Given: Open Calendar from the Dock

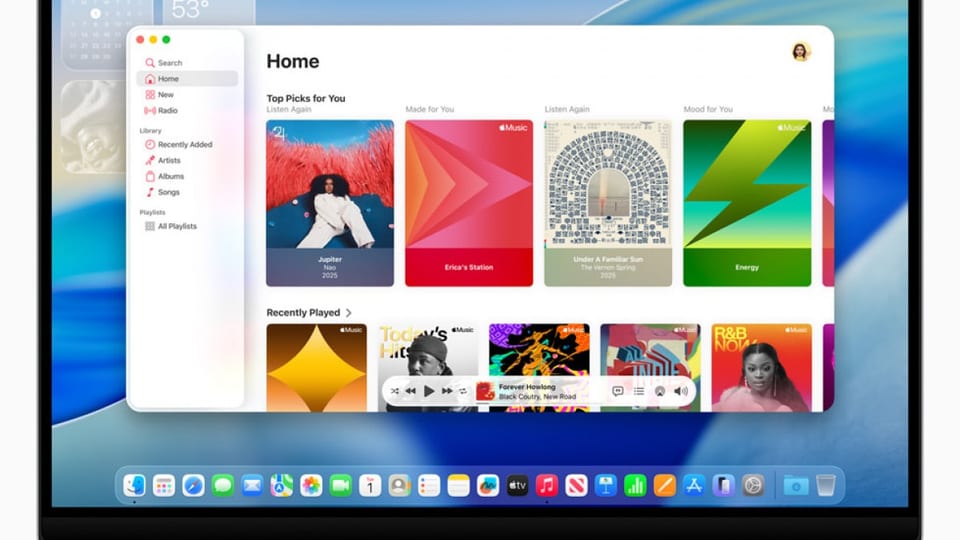Looking at the screenshot, I should (x=370, y=486).
